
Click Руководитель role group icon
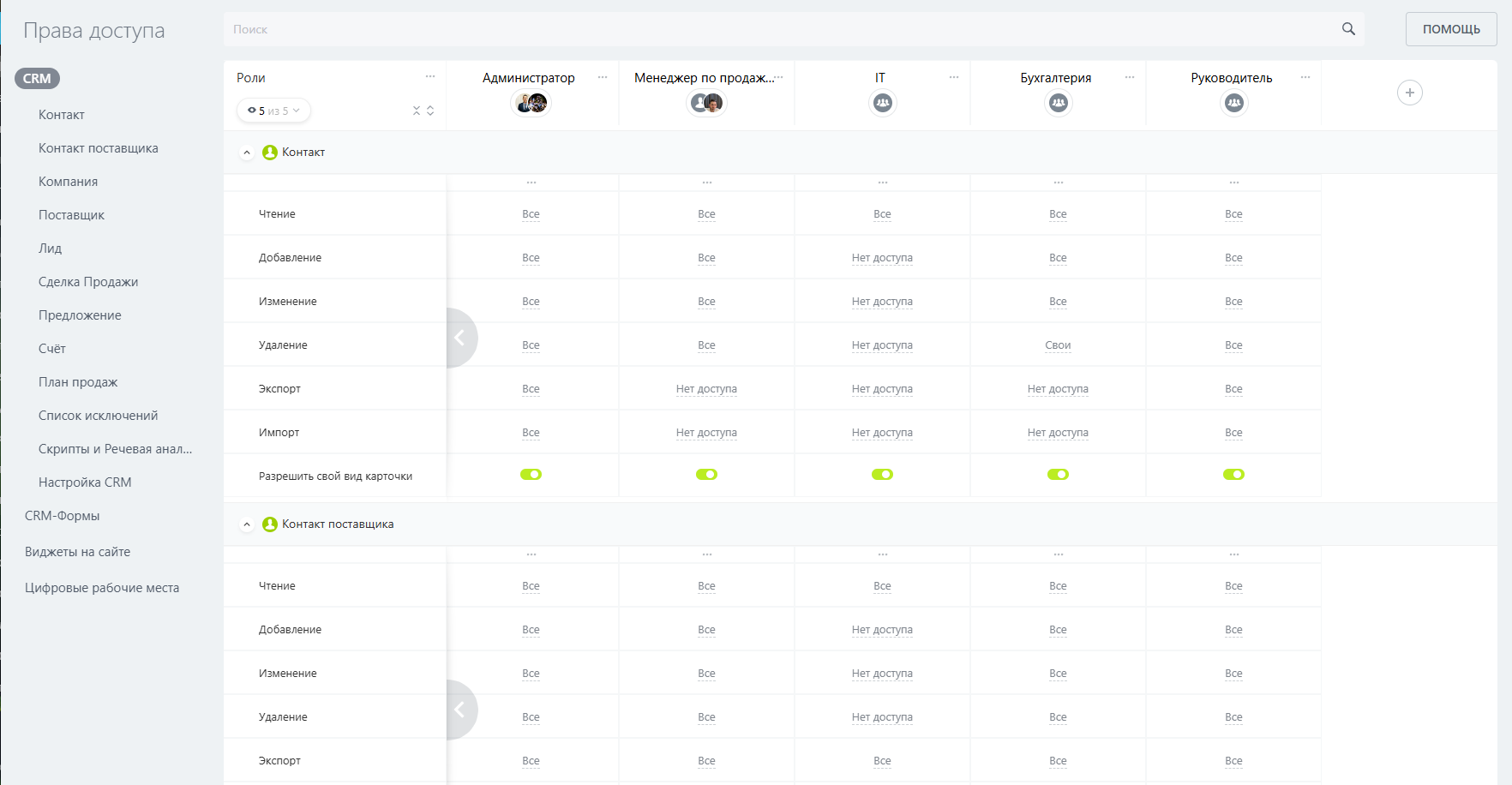[1233, 103]
